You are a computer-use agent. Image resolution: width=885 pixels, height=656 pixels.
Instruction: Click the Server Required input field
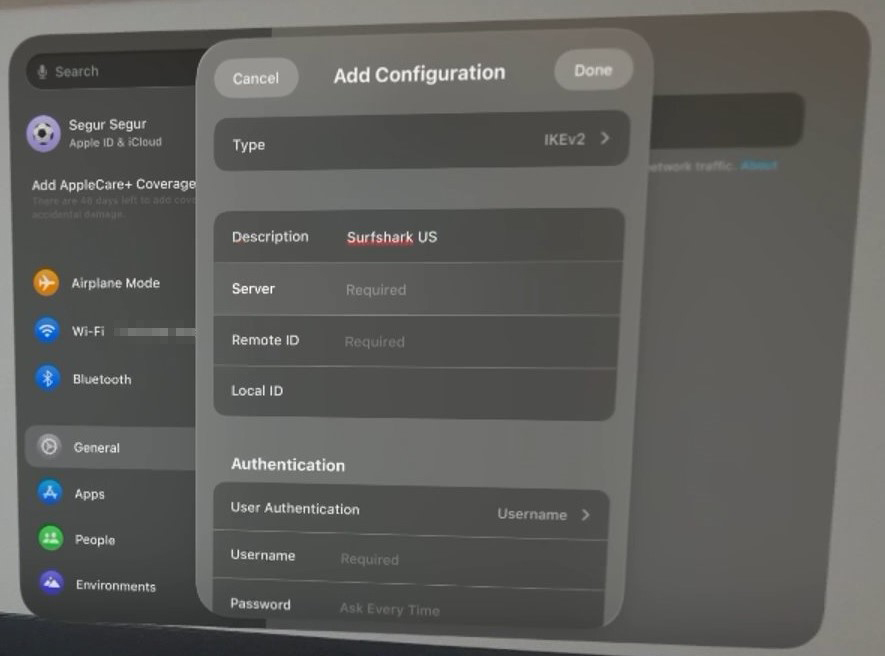pos(420,289)
